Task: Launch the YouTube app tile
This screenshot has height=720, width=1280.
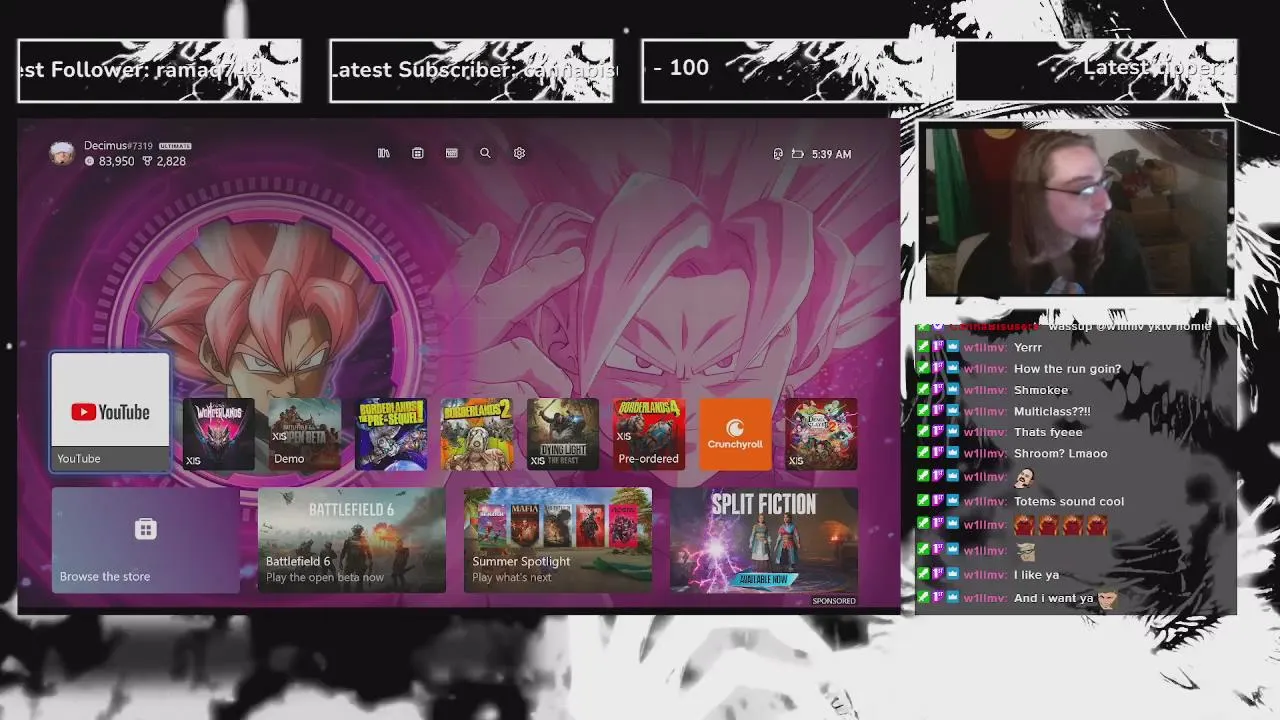Action: click(x=110, y=411)
